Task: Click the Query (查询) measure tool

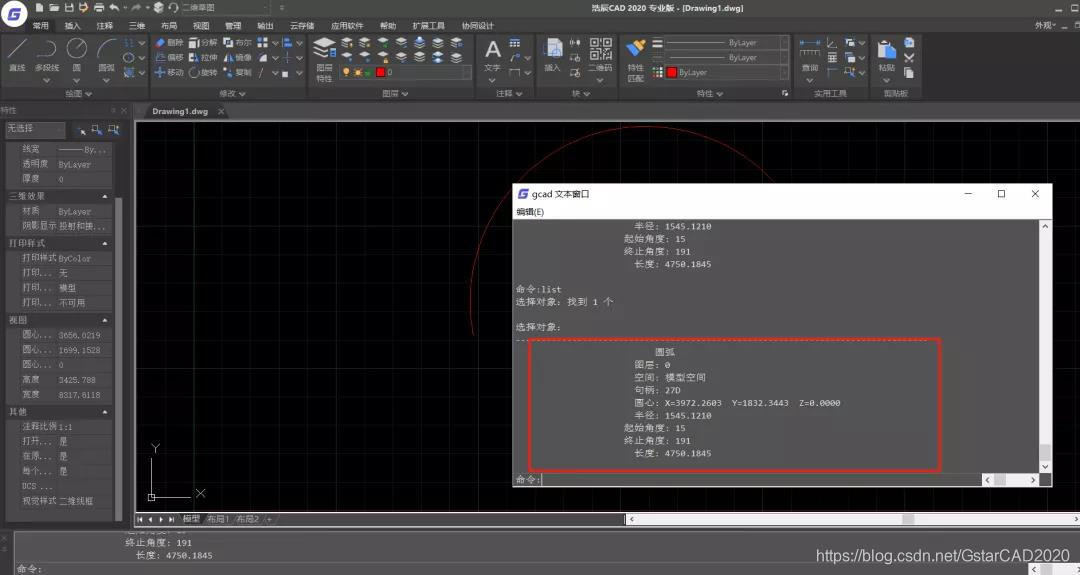Action: [x=810, y=55]
